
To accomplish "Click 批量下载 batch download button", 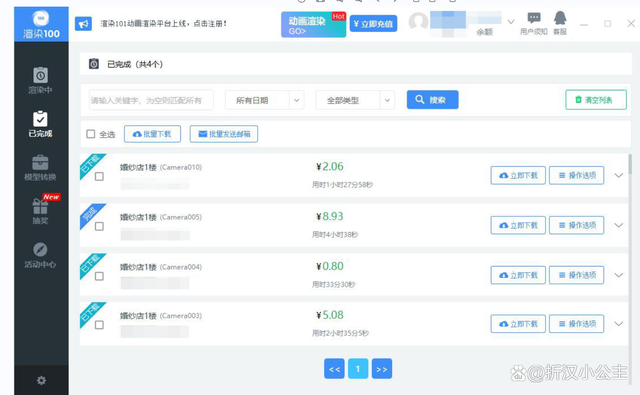I will click(152, 134).
